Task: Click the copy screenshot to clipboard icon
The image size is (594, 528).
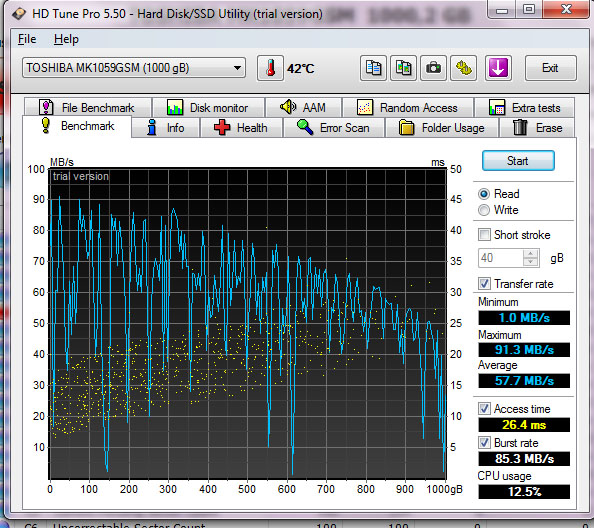Action: coord(403,68)
